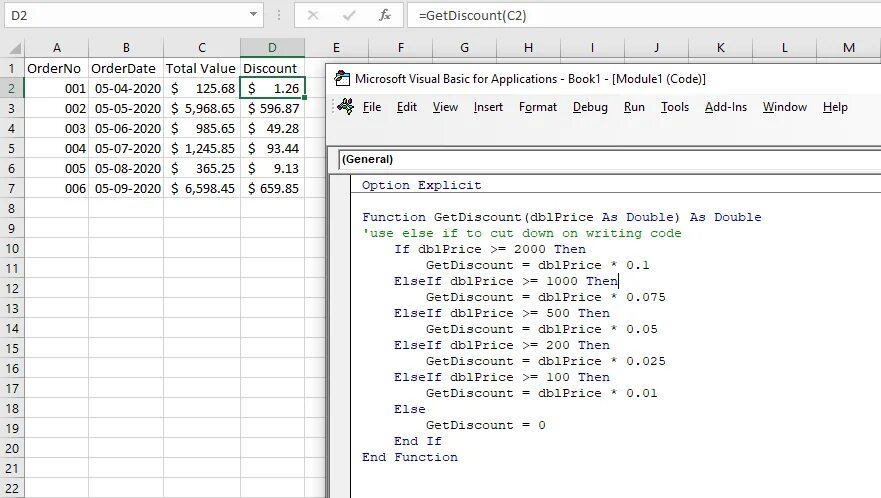Click the Insert Function fx icon
Image resolution: width=881 pixels, height=498 pixels.
pos(385,15)
